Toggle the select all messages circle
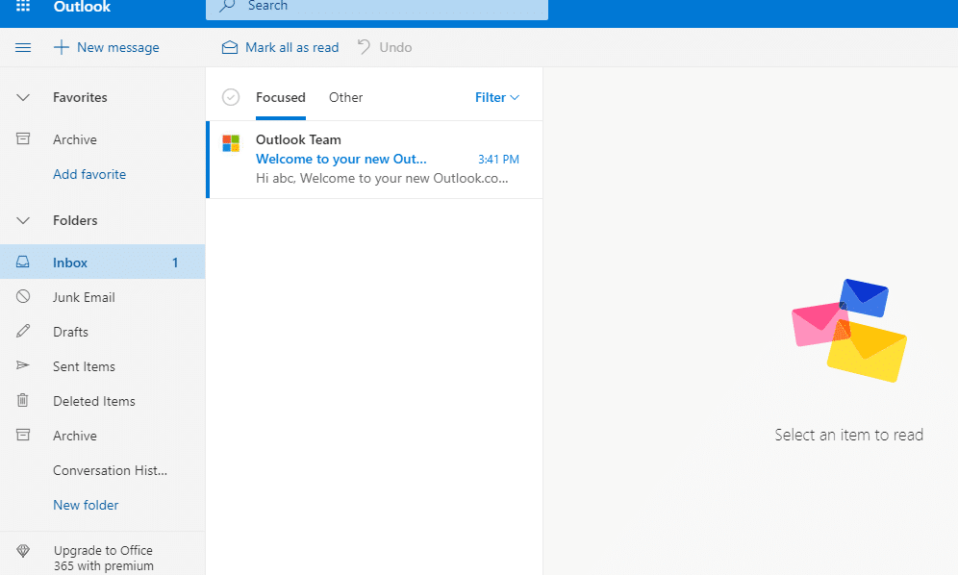The width and height of the screenshot is (958, 575). [x=231, y=97]
